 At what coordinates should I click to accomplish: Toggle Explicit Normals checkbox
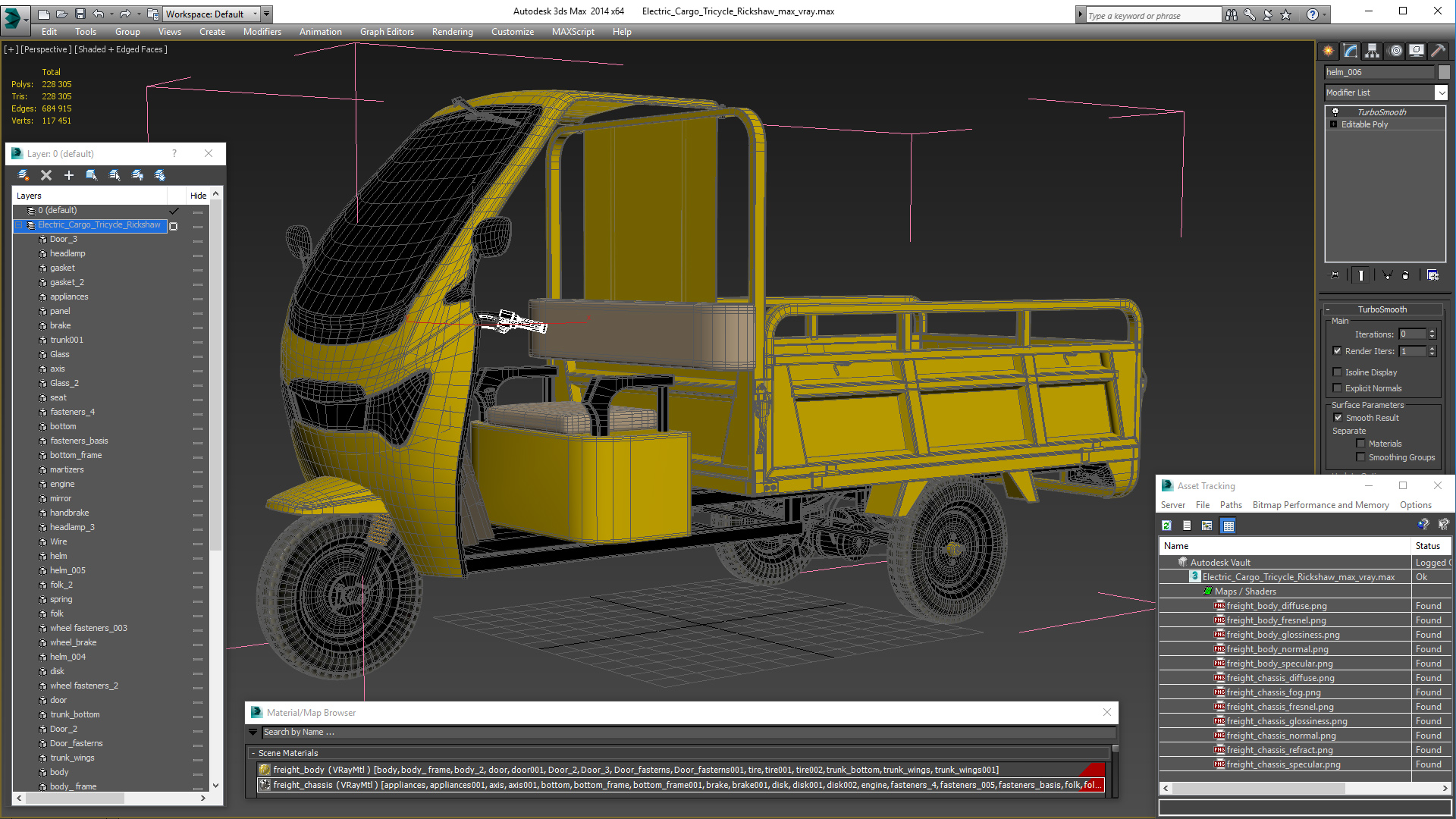coord(1338,388)
